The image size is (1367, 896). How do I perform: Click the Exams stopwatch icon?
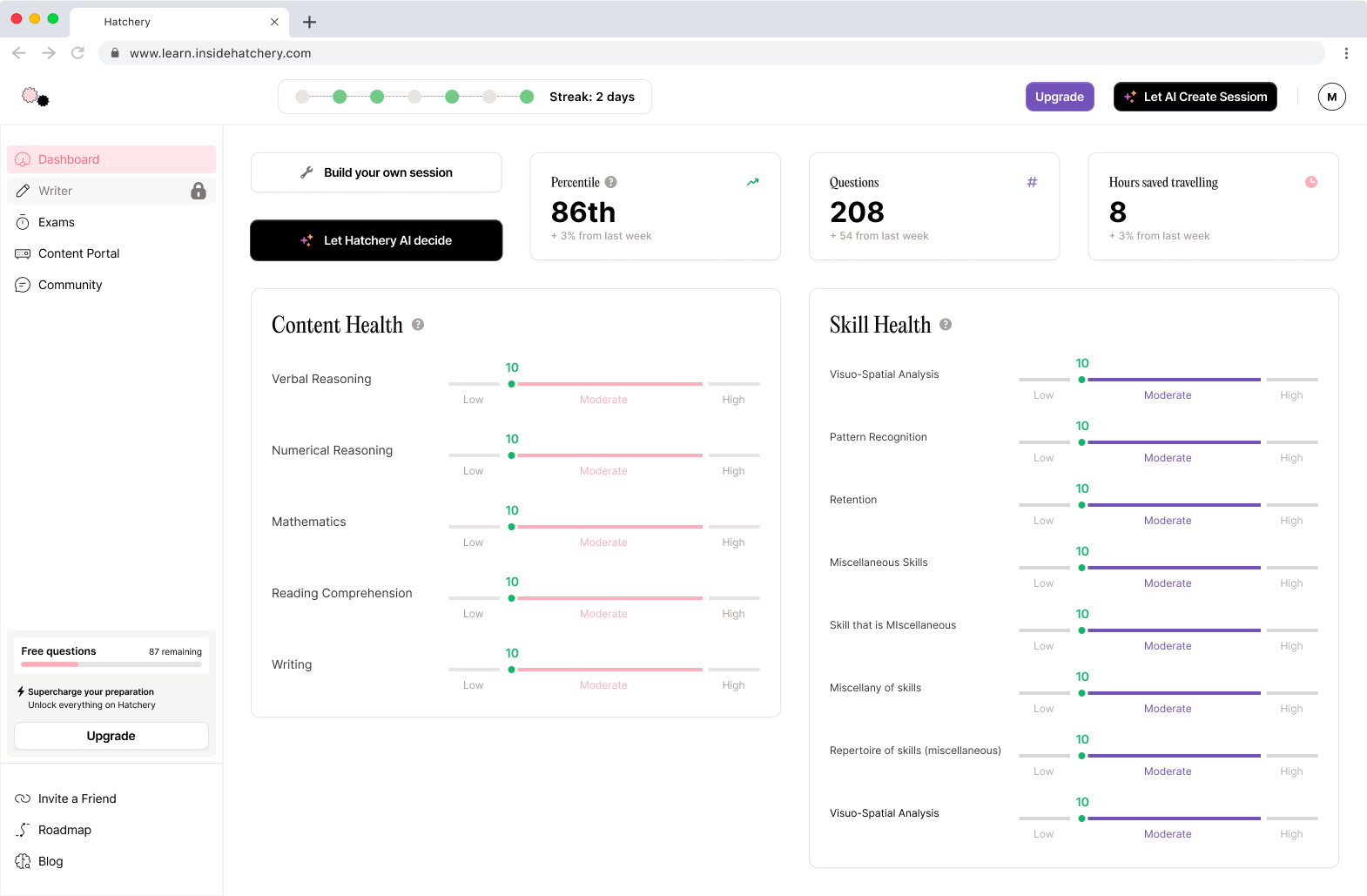23,222
